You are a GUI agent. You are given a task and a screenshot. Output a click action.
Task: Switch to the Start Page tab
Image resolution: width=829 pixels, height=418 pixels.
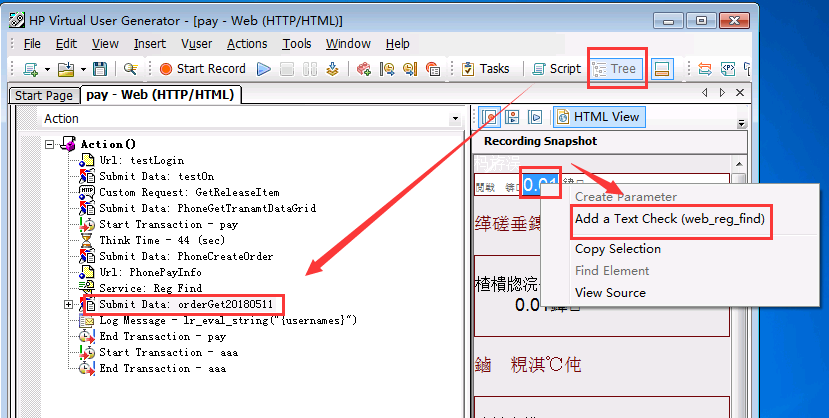(44, 95)
